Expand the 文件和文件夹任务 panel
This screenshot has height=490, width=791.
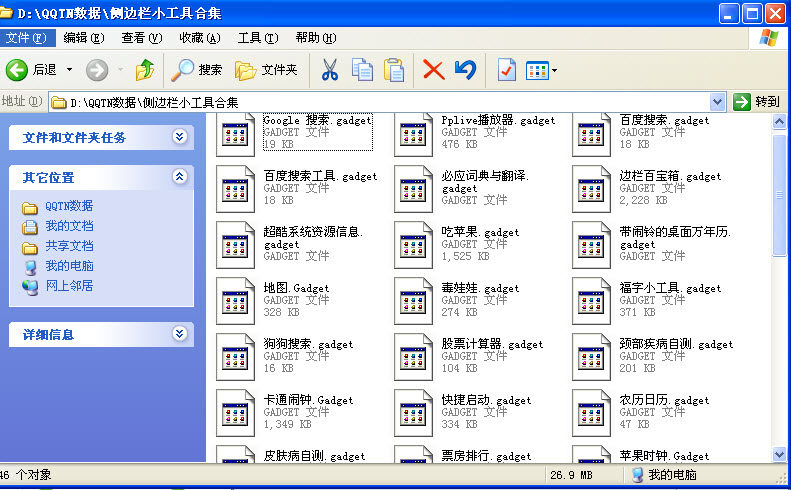pos(180,136)
